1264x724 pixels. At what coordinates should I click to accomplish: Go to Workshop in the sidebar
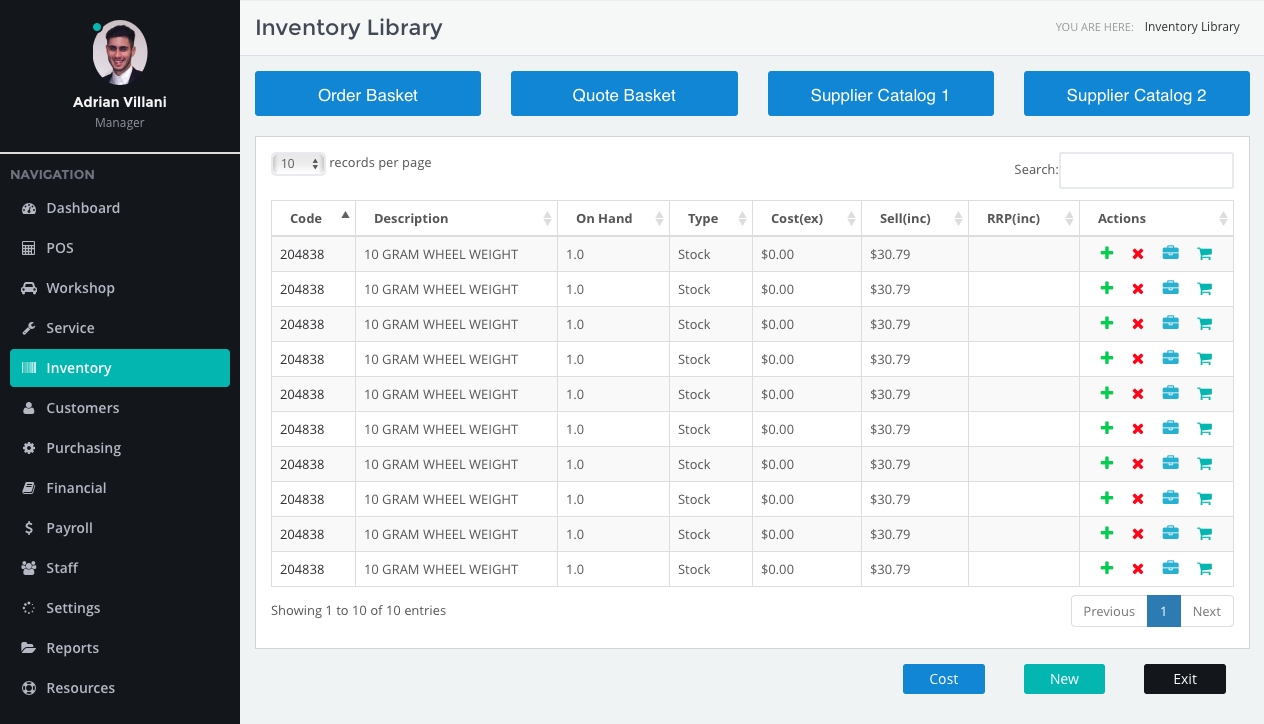(80, 288)
